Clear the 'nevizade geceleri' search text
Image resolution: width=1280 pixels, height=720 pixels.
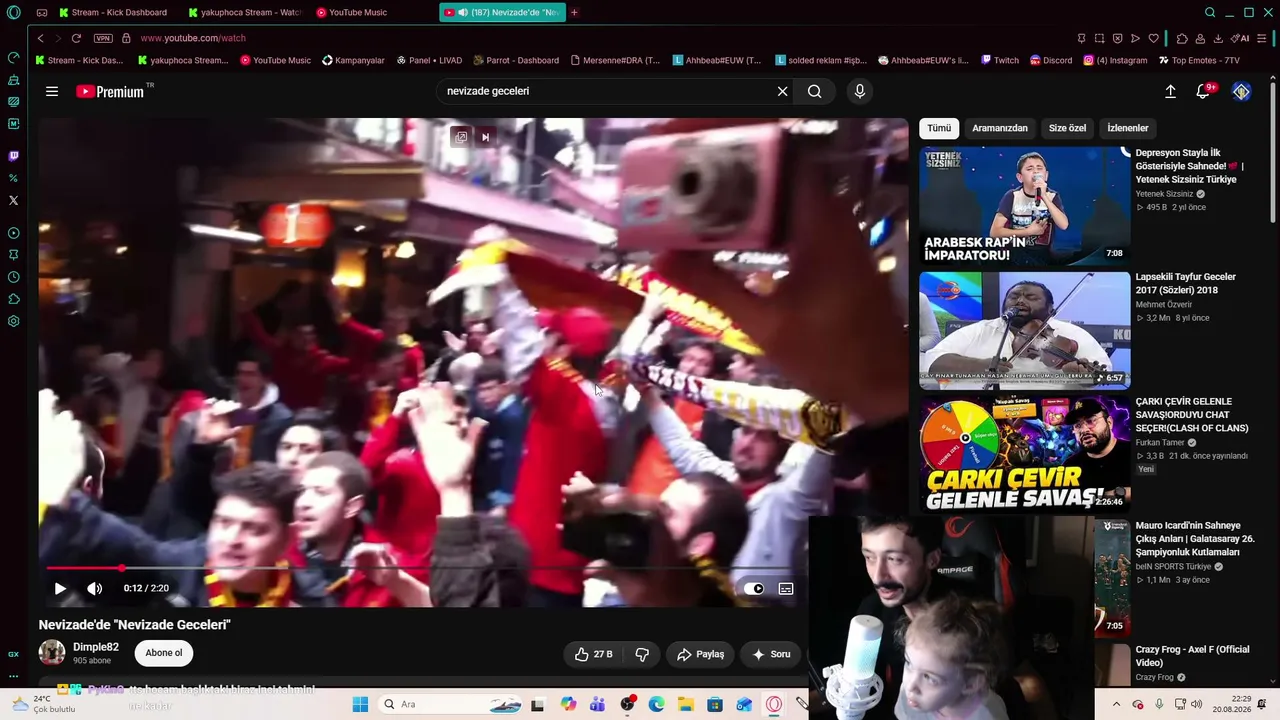pos(782,91)
